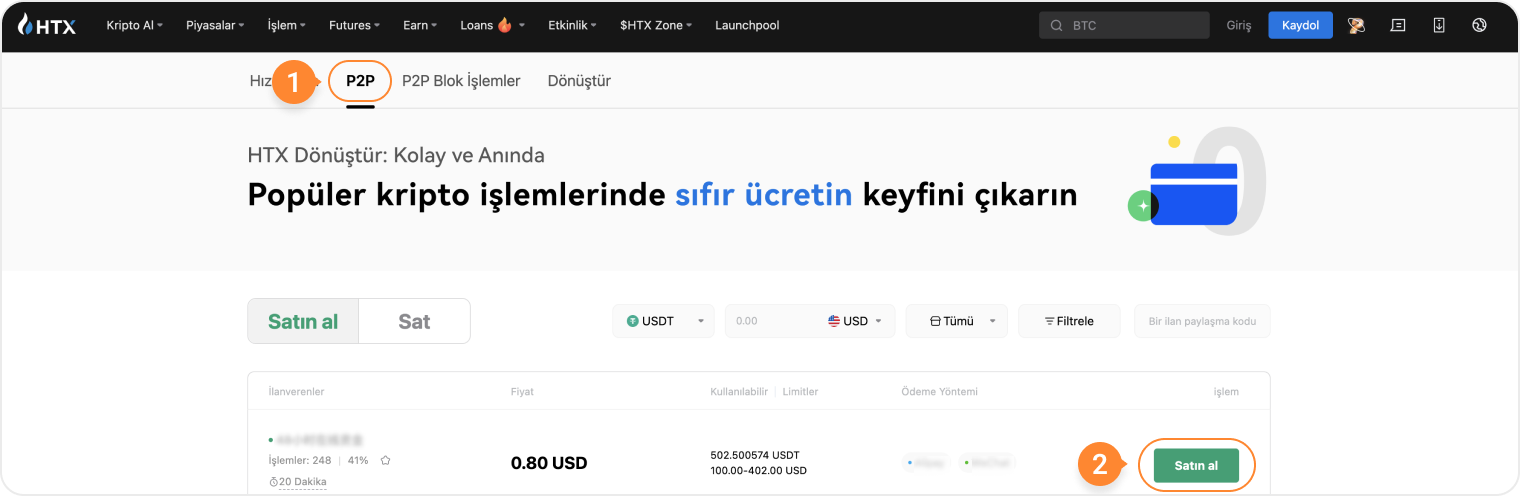Viewport: 1520px width, 496px height.
Task: Click the Filtrele button
Action: [1069, 321]
